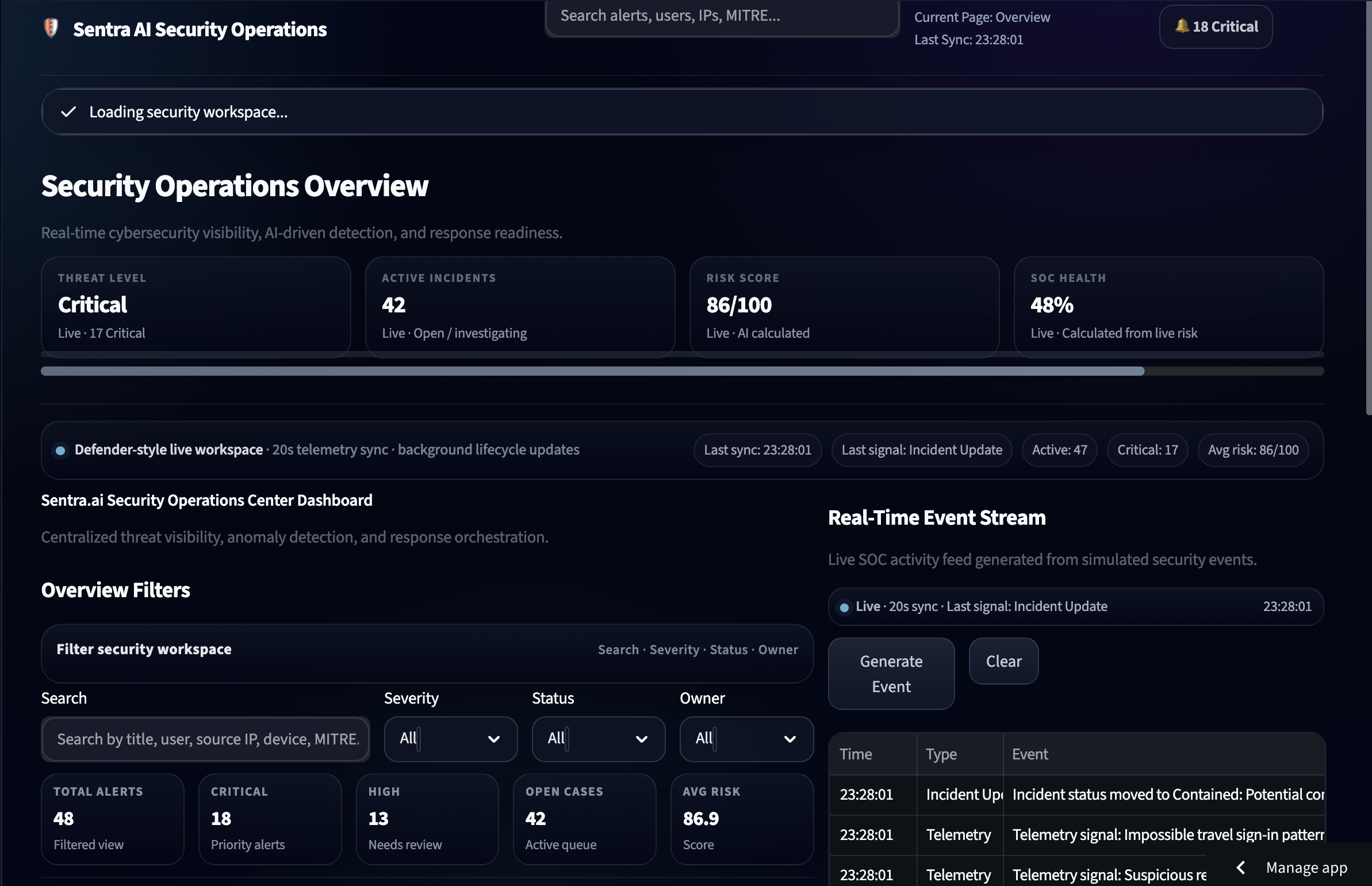This screenshot has height=886, width=1372.
Task: Open the Severity filter dropdown
Action: [451, 739]
